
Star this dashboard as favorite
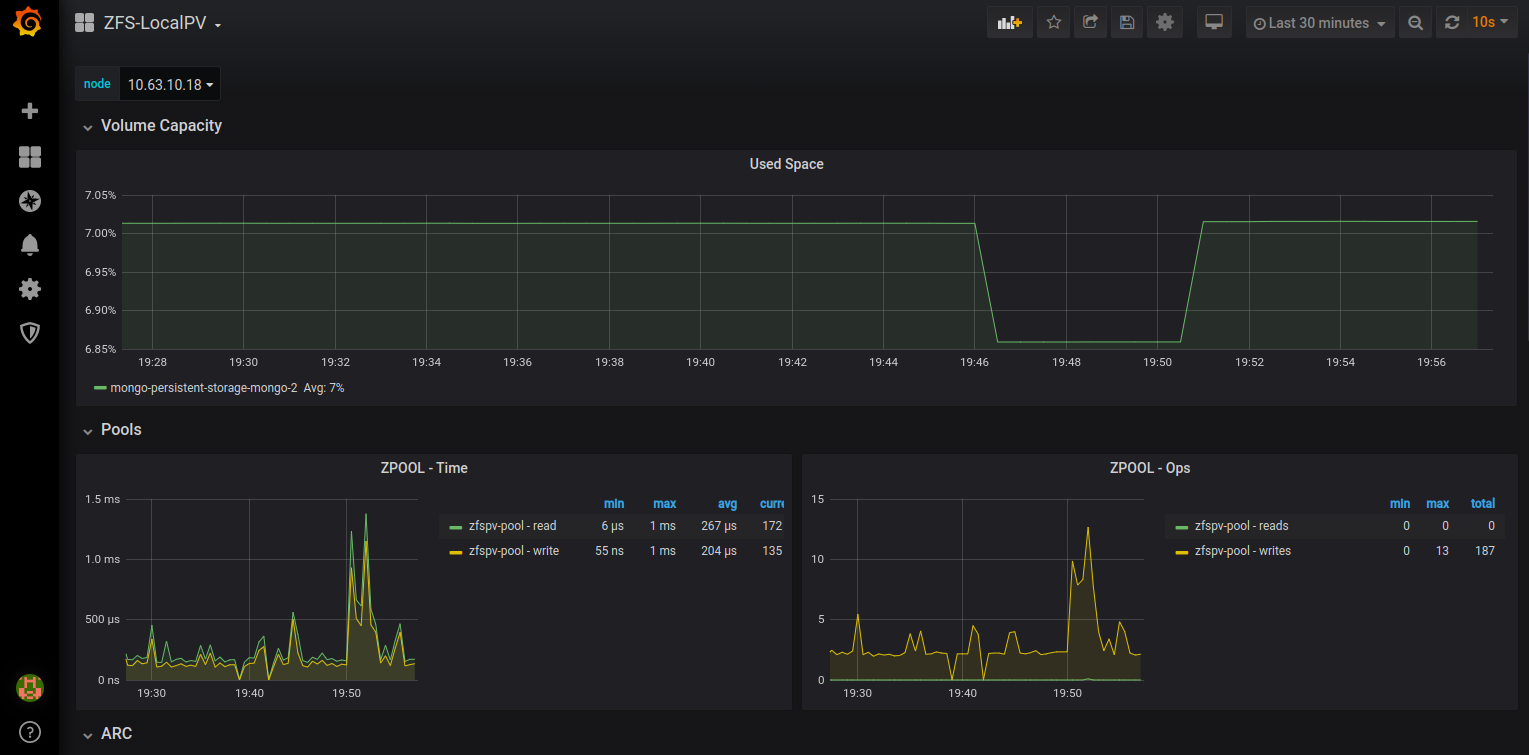(x=1053, y=23)
